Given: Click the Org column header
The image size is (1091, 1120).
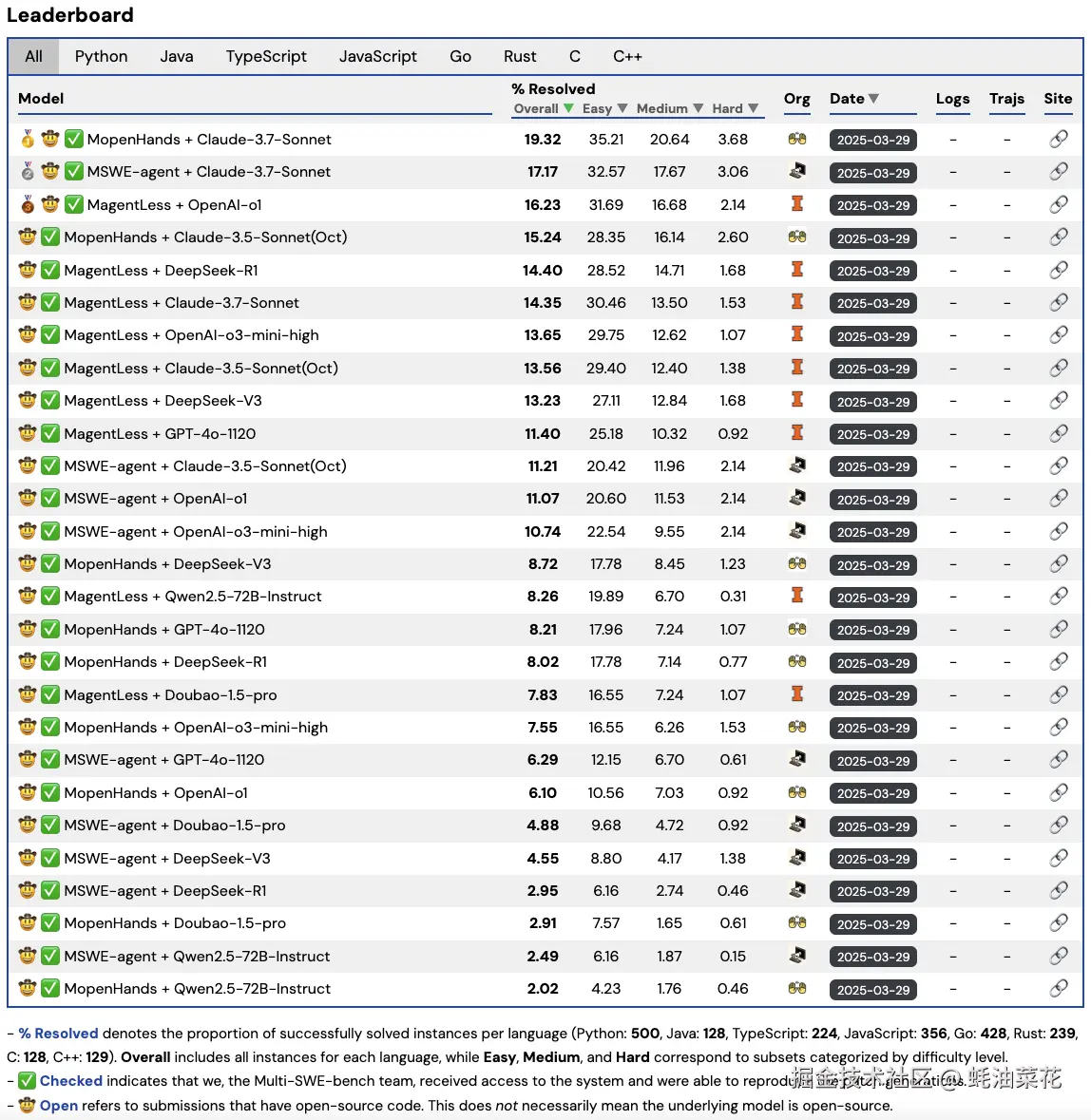Looking at the screenshot, I should (x=796, y=99).
